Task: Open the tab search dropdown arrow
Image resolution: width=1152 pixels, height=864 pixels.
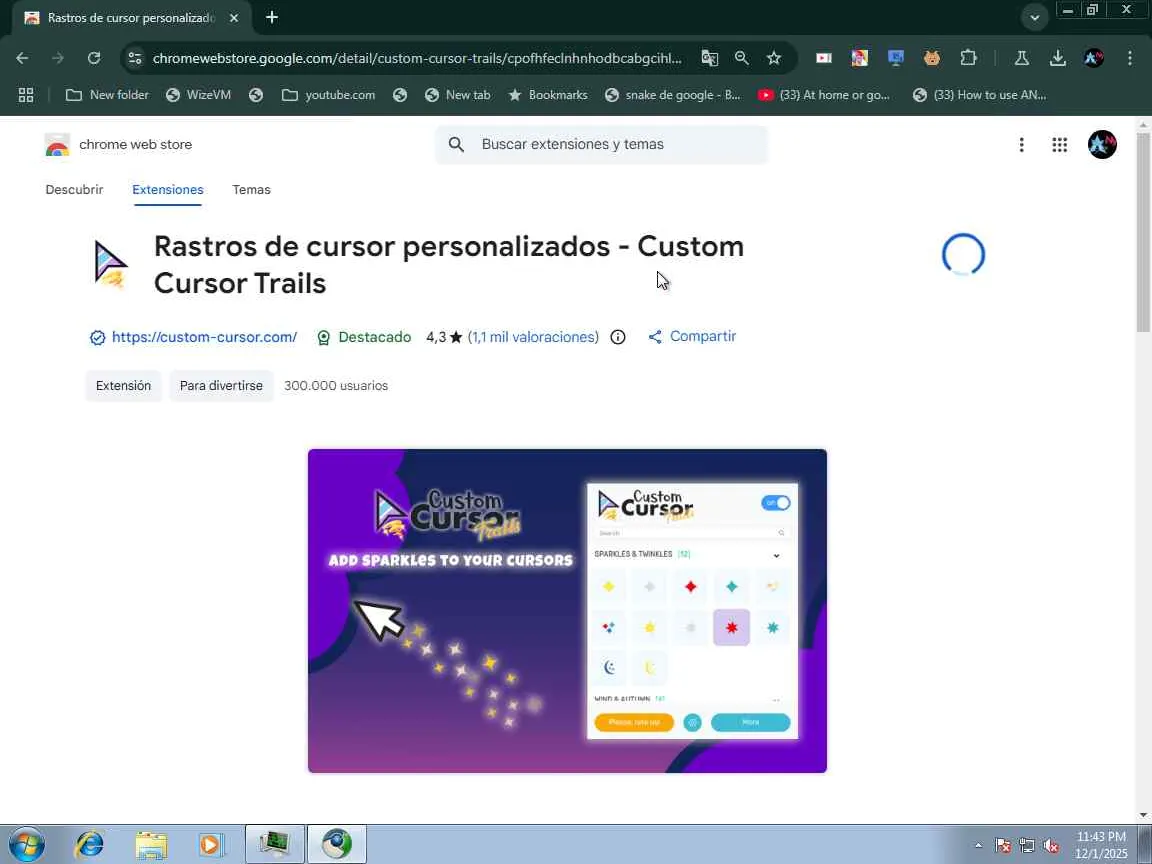Action: click(1034, 18)
